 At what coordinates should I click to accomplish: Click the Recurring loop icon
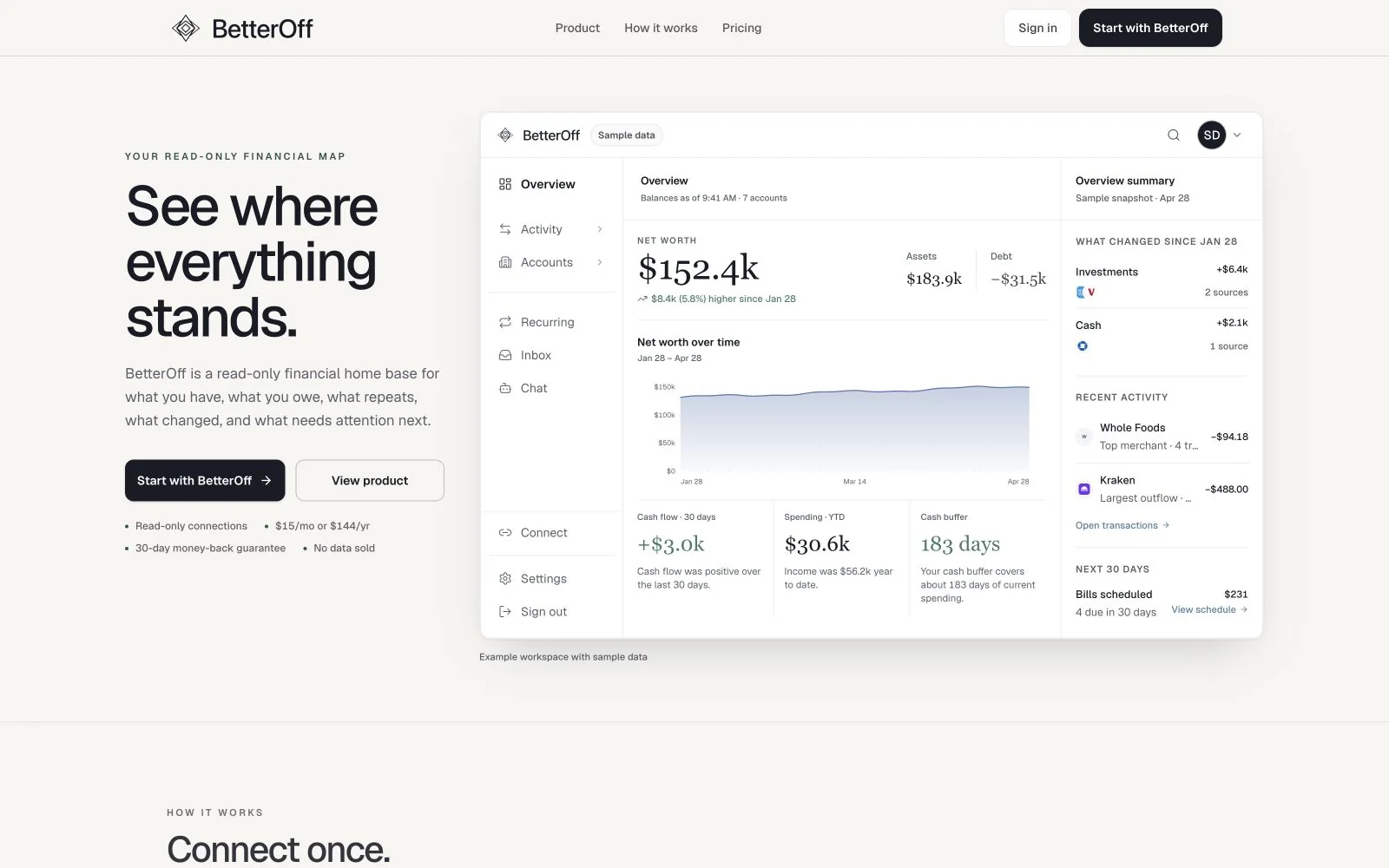coord(505,322)
